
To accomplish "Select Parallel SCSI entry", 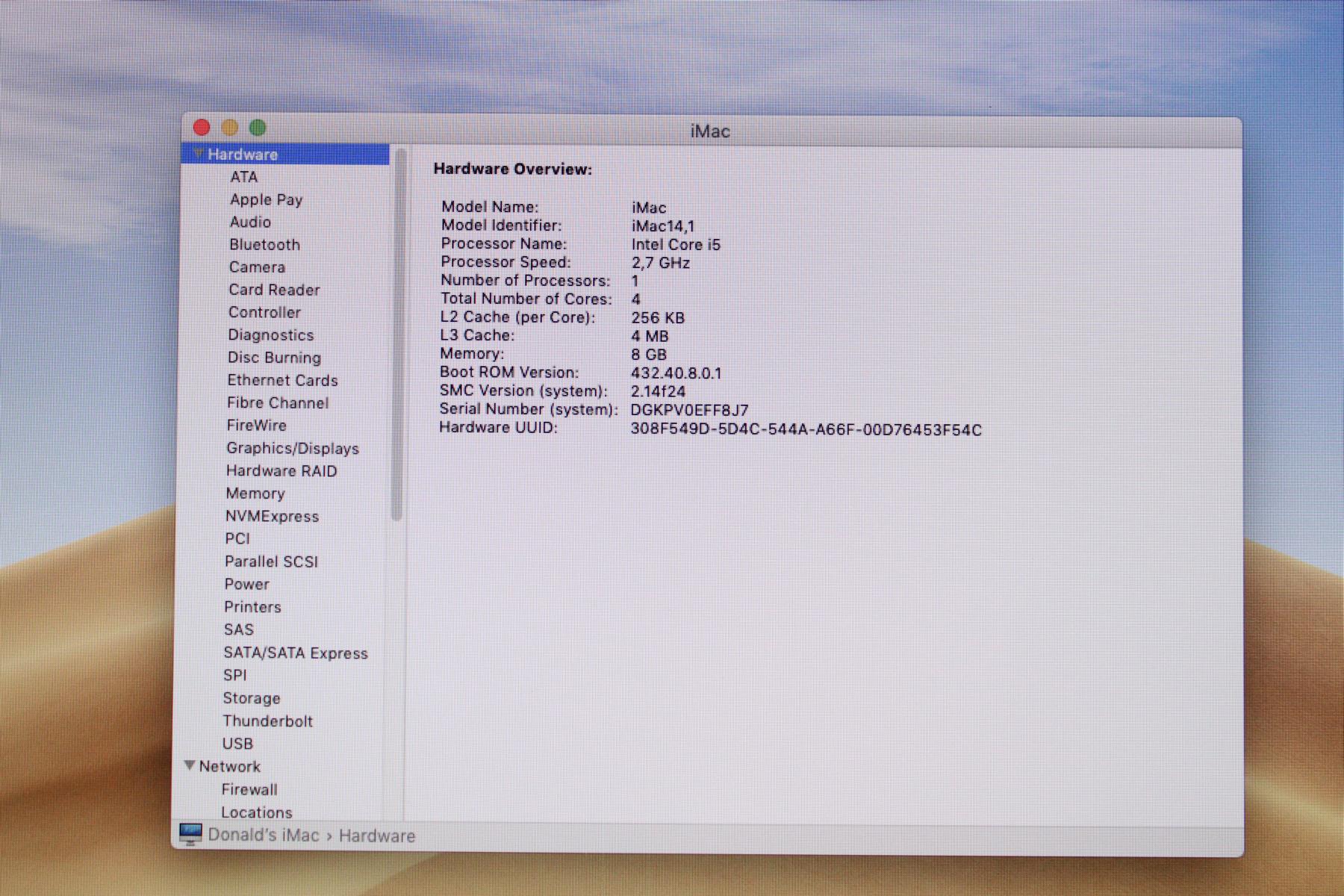I will (271, 561).
